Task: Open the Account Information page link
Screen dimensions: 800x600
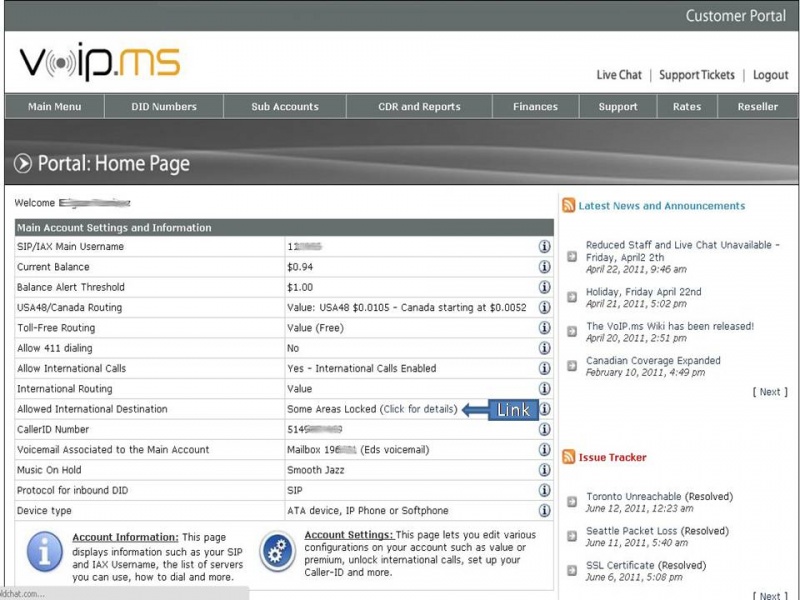Action: [125, 537]
